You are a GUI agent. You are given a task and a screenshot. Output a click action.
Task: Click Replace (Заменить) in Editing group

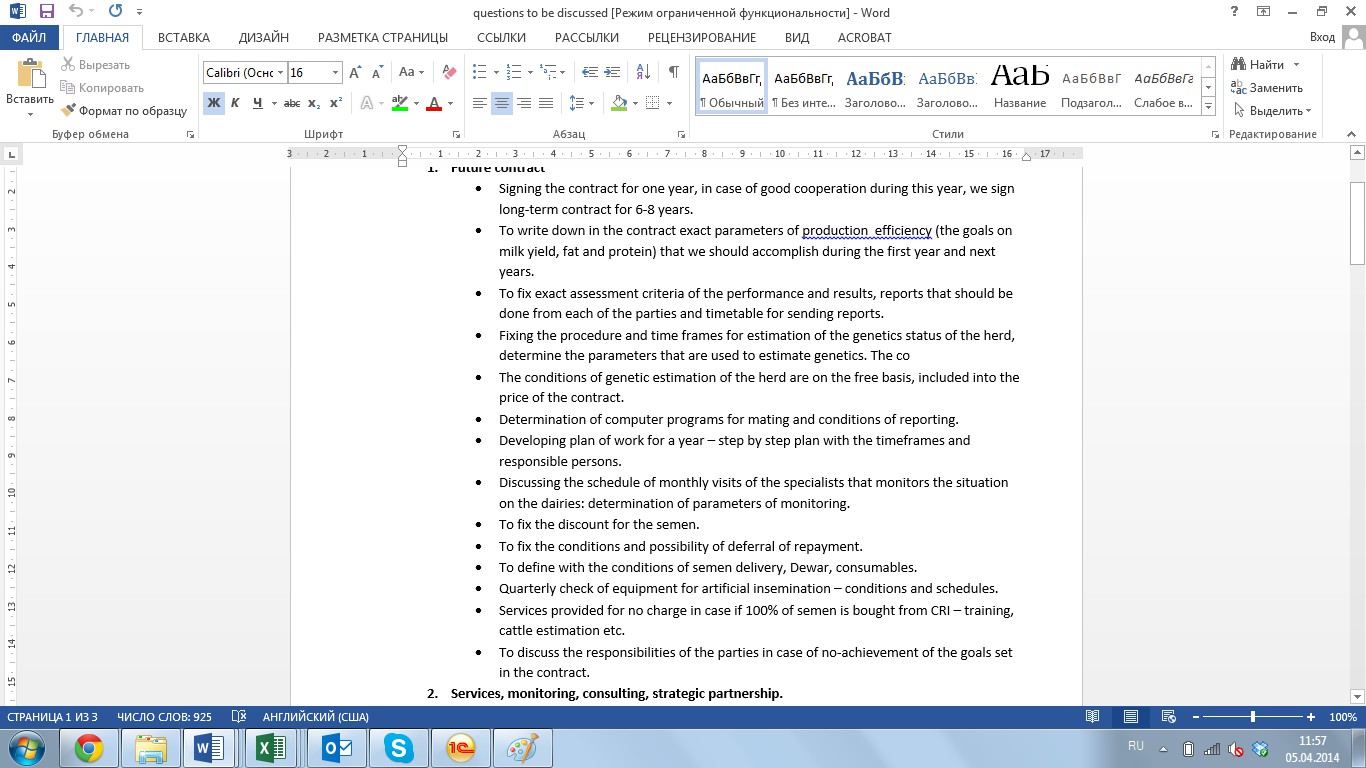click(1268, 88)
